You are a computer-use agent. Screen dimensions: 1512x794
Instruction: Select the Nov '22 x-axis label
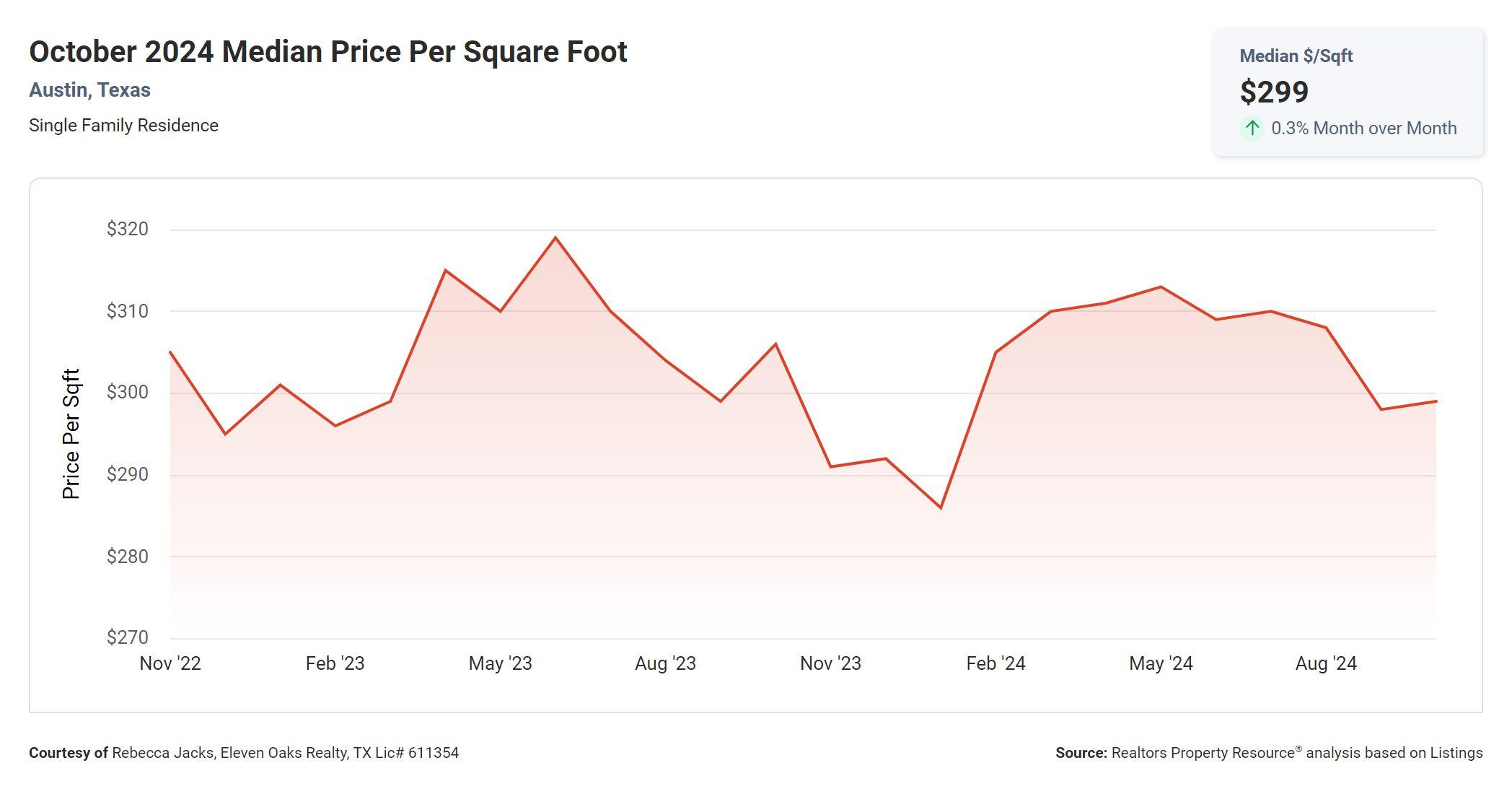(x=170, y=663)
